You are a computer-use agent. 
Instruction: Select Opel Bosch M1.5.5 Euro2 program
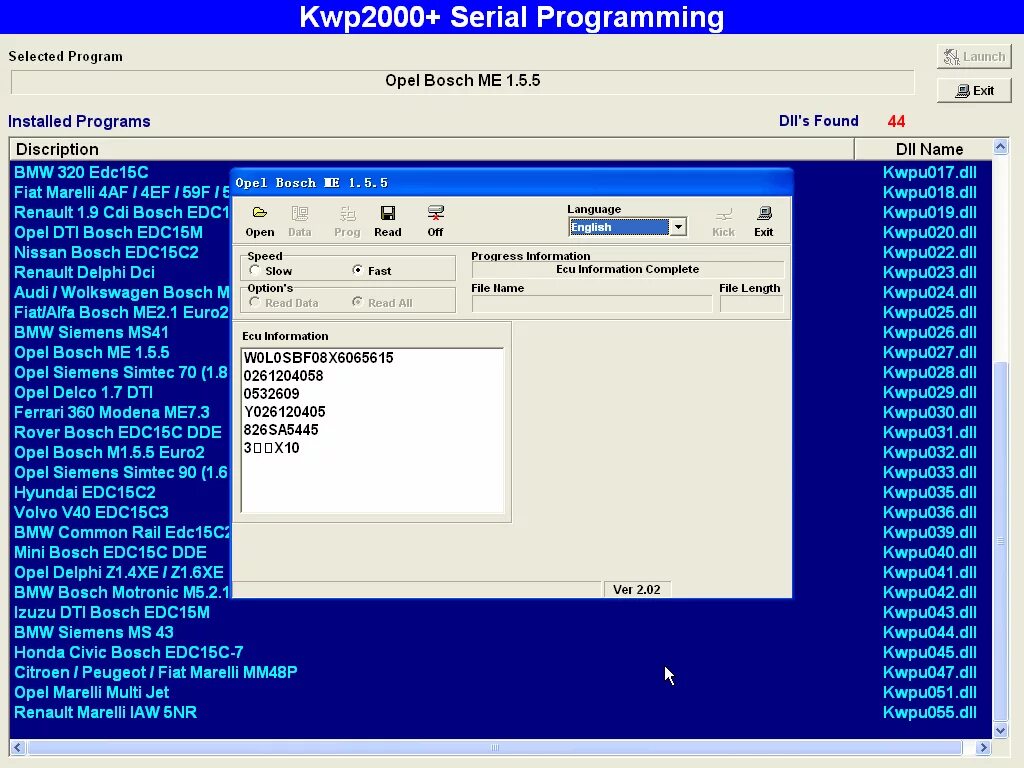tap(109, 453)
